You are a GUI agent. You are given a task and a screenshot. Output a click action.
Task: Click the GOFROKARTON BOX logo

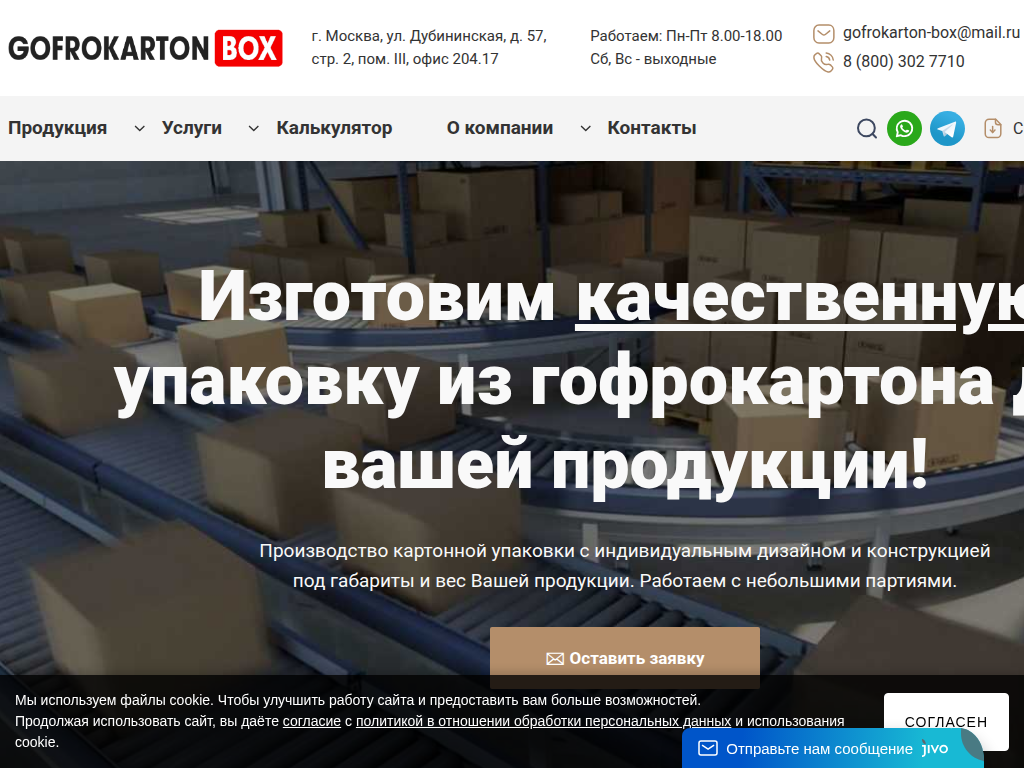145,46
